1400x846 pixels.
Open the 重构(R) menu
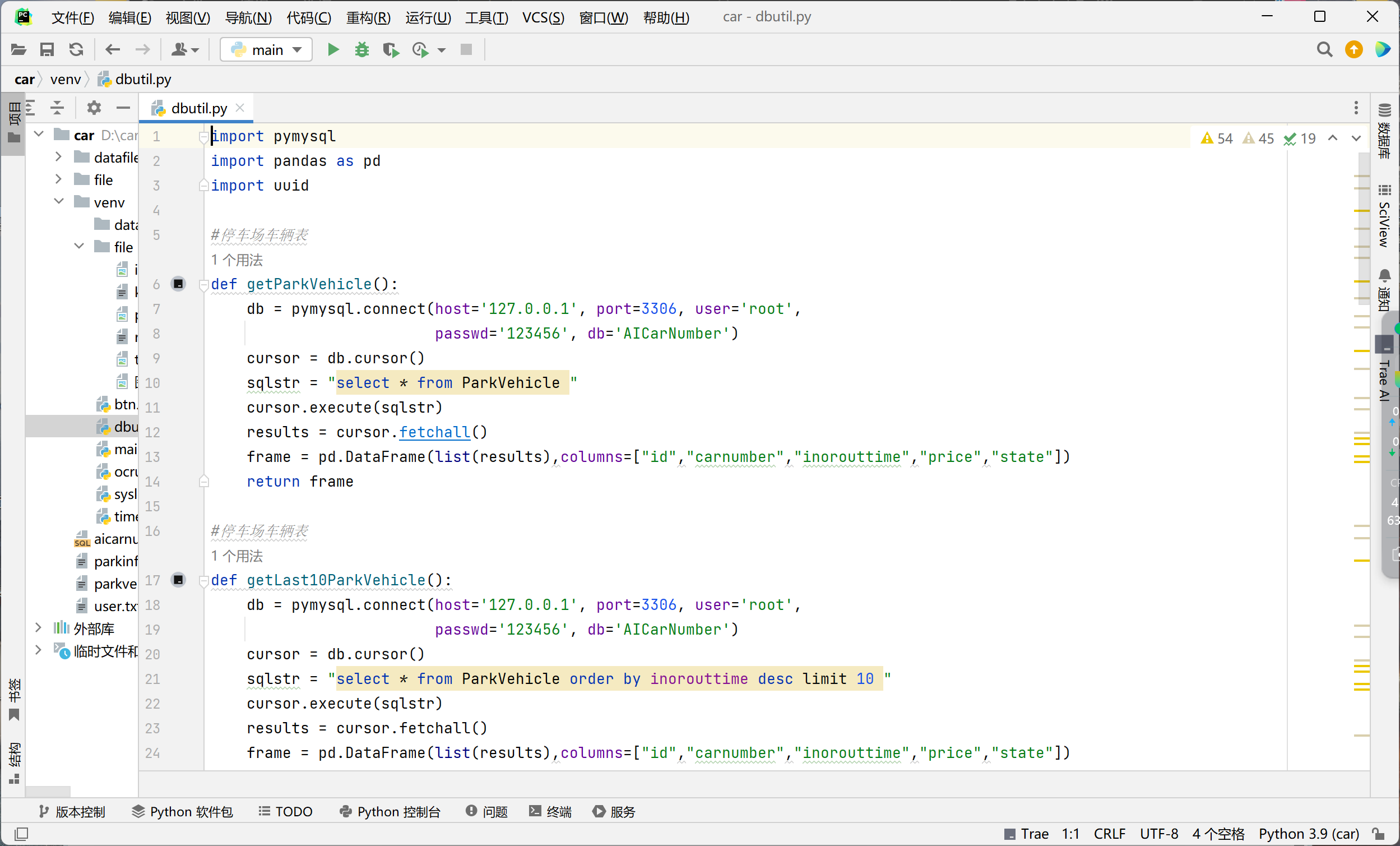pyautogui.click(x=368, y=17)
